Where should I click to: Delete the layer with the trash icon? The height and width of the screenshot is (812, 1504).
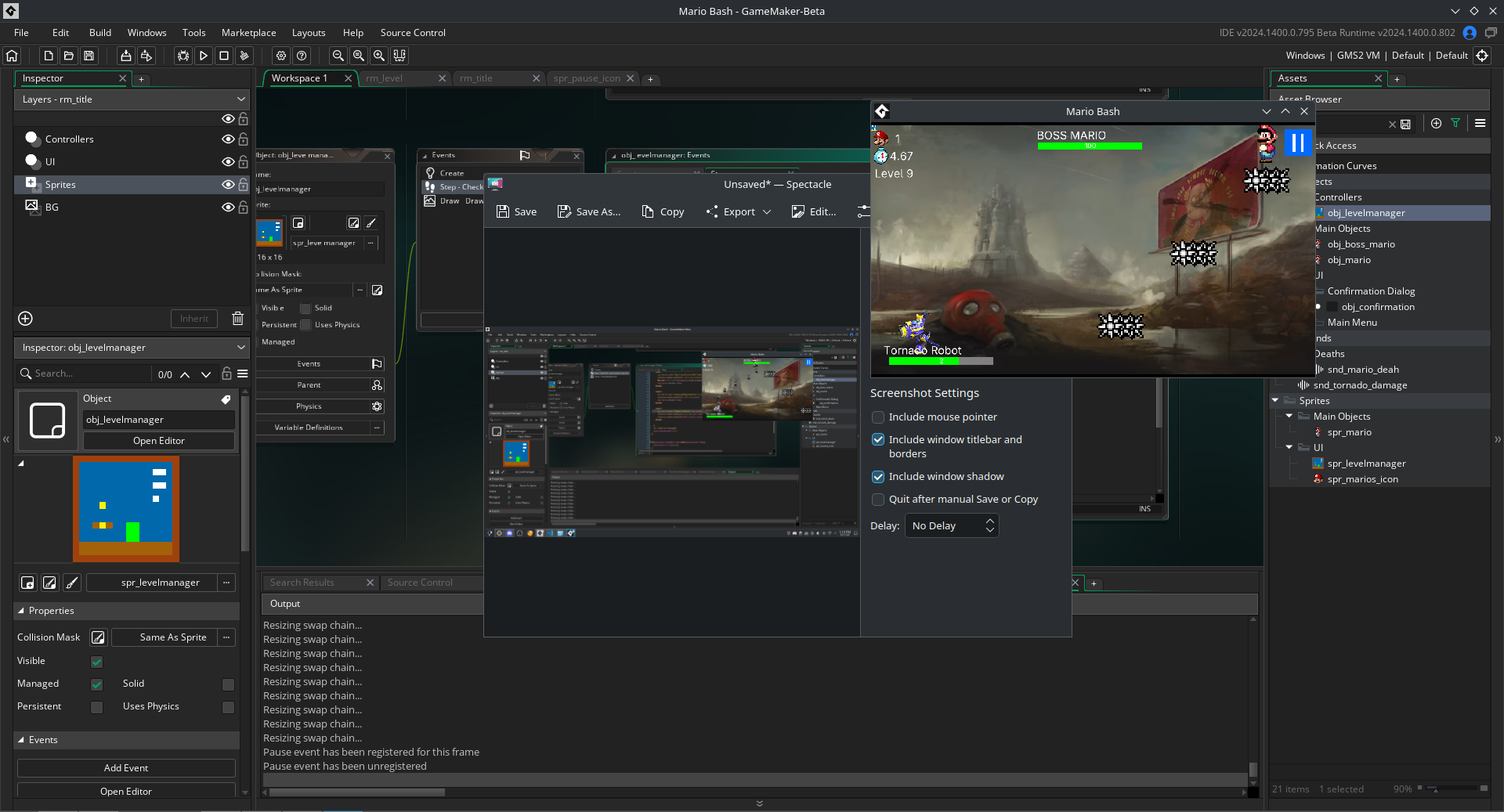237,319
